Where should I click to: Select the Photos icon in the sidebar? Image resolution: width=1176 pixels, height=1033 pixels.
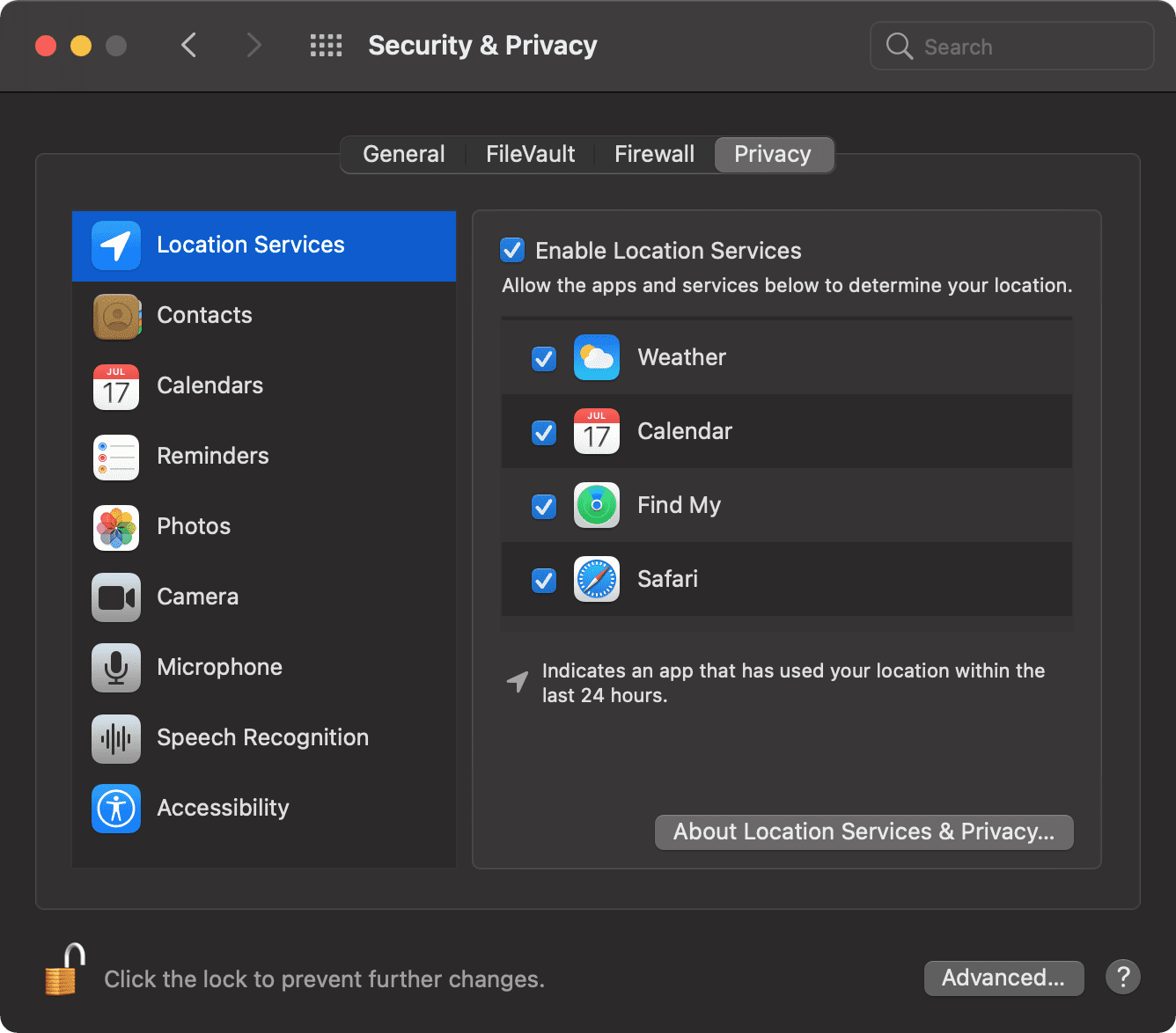(115, 527)
